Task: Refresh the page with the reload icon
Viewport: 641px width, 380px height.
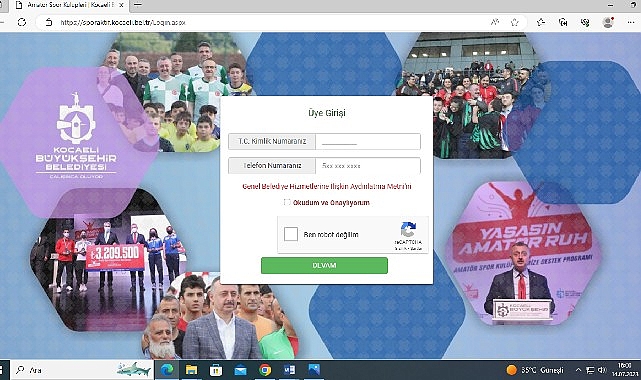Action: coord(22,22)
